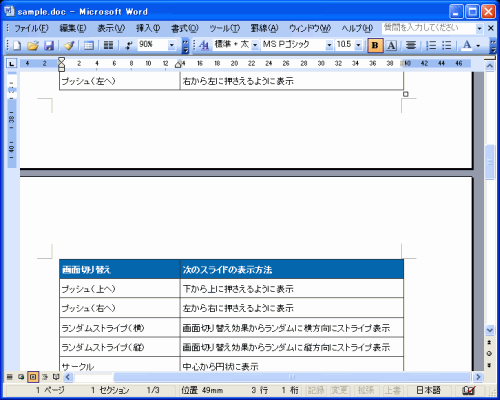The height and width of the screenshot is (400, 500).
Task: Expand Standard toolbar options chevron
Action: tap(185, 46)
